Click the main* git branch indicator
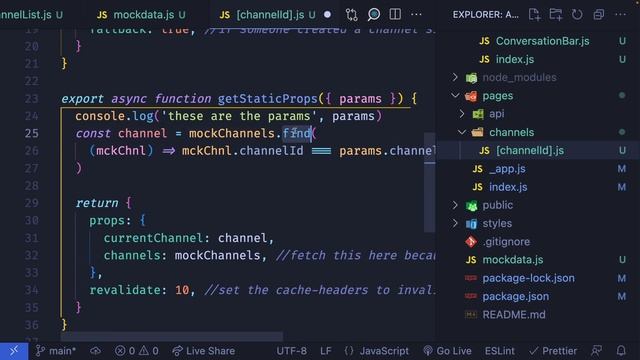Image resolution: width=640 pixels, height=360 pixels. tap(56, 351)
